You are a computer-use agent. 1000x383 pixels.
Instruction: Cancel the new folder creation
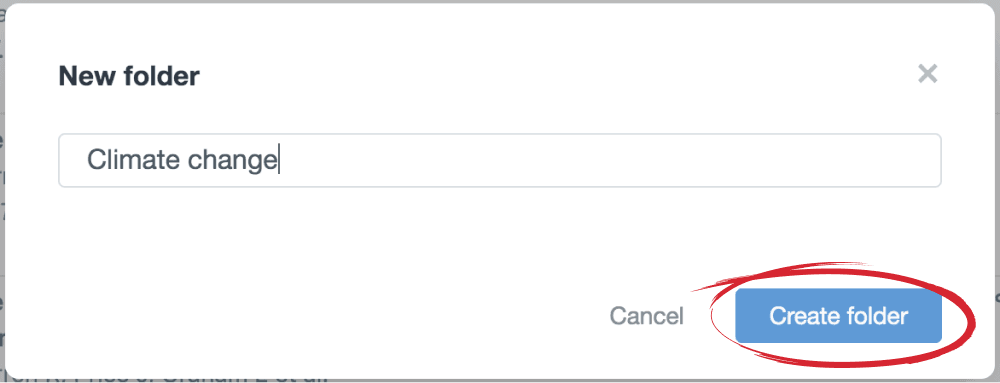[x=646, y=316]
